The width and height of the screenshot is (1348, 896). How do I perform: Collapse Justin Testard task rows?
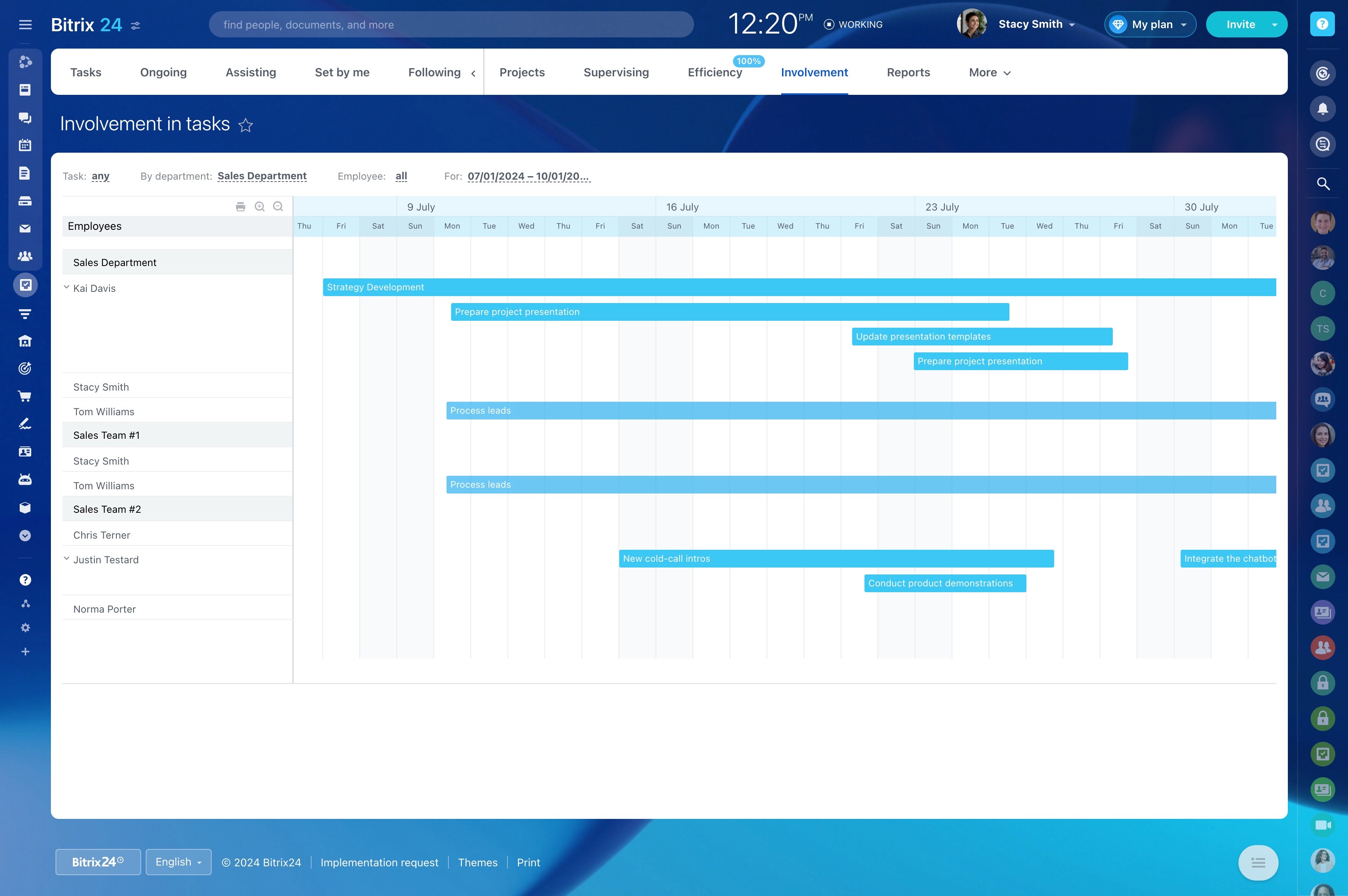tap(66, 559)
